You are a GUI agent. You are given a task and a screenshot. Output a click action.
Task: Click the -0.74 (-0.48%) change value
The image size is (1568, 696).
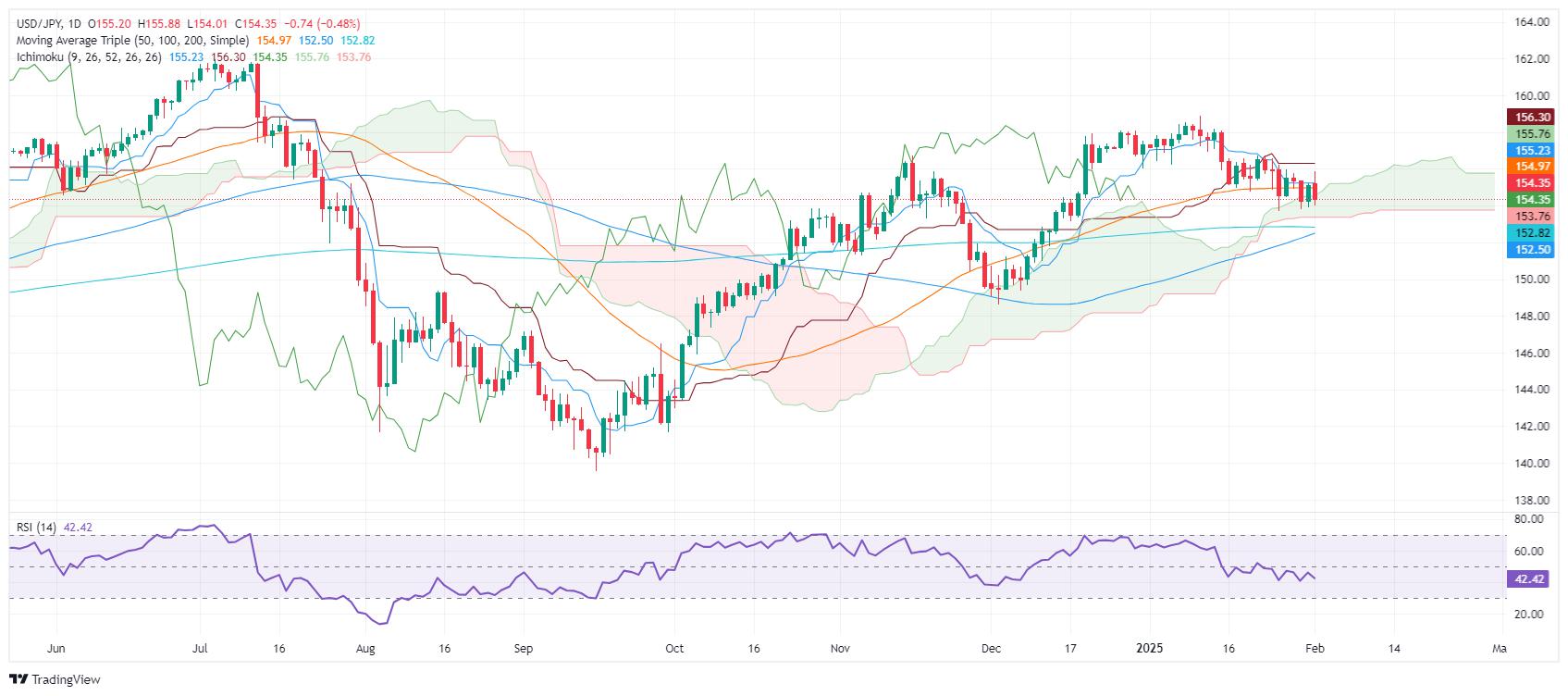pyautogui.click(x=327, y=24)
